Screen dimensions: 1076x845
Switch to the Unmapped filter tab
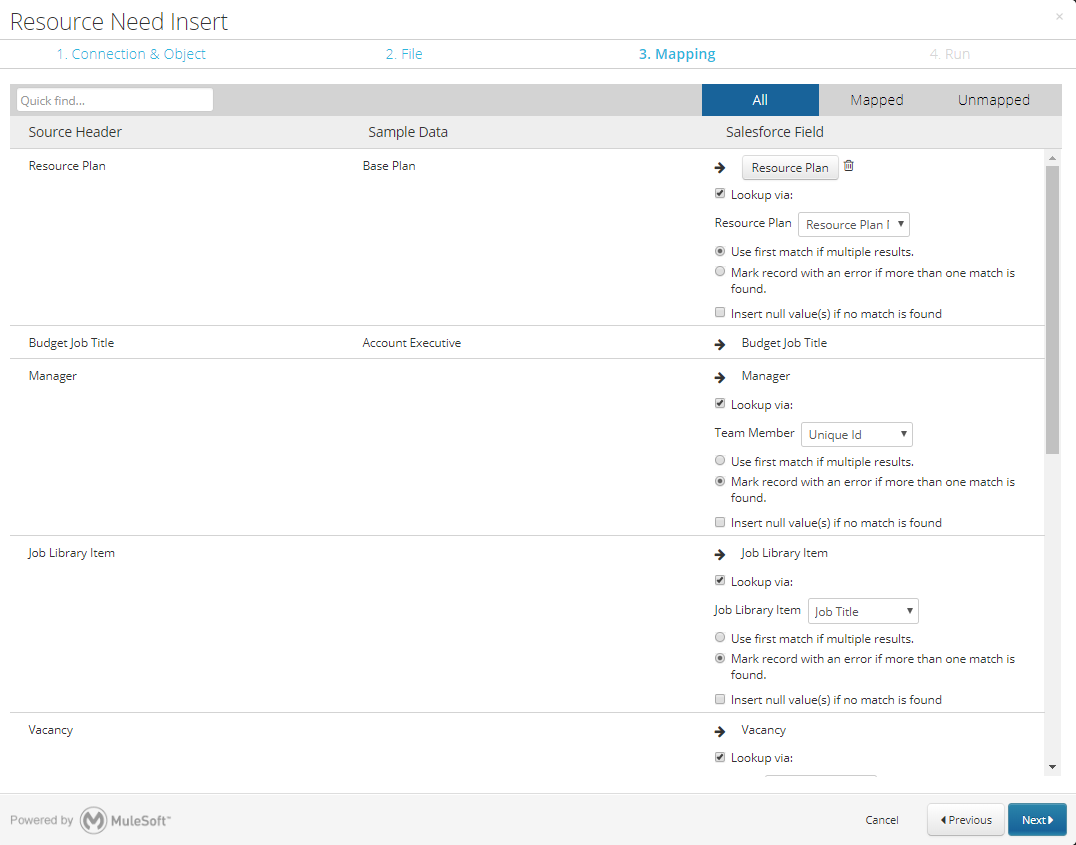click(993, 100)
